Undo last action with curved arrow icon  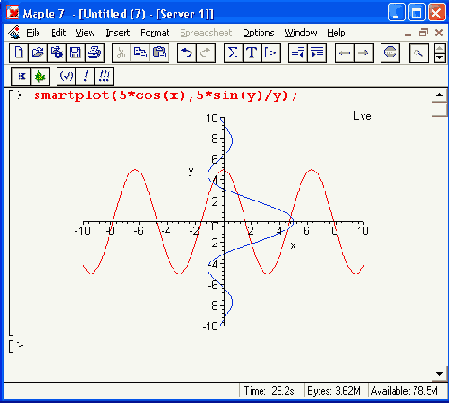coord(187,53)
